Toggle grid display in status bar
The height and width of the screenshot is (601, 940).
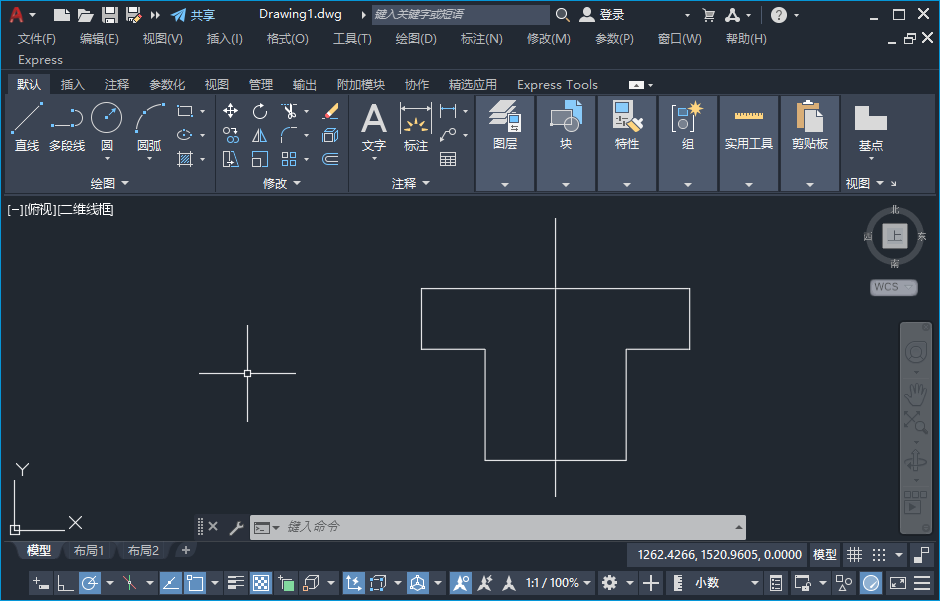(x=854, y=555)
